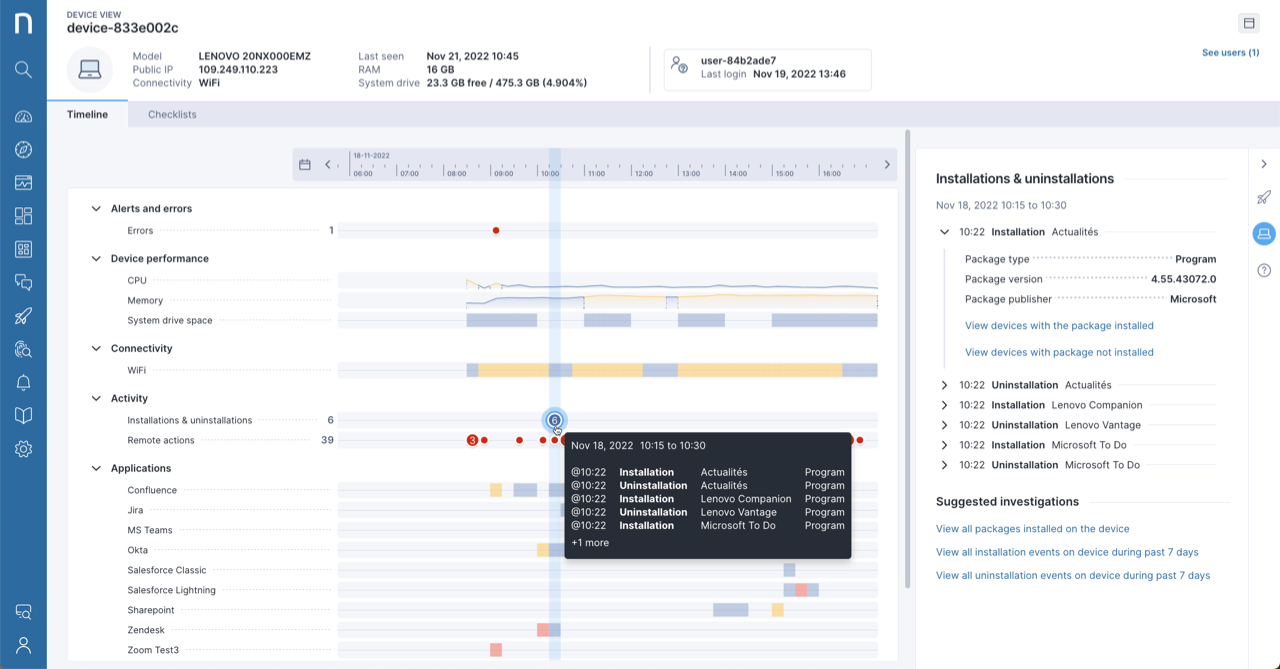This screenshot has height=669, width=1280.
Task: Click the right panel rocket icon
Action: (1264, 197)
